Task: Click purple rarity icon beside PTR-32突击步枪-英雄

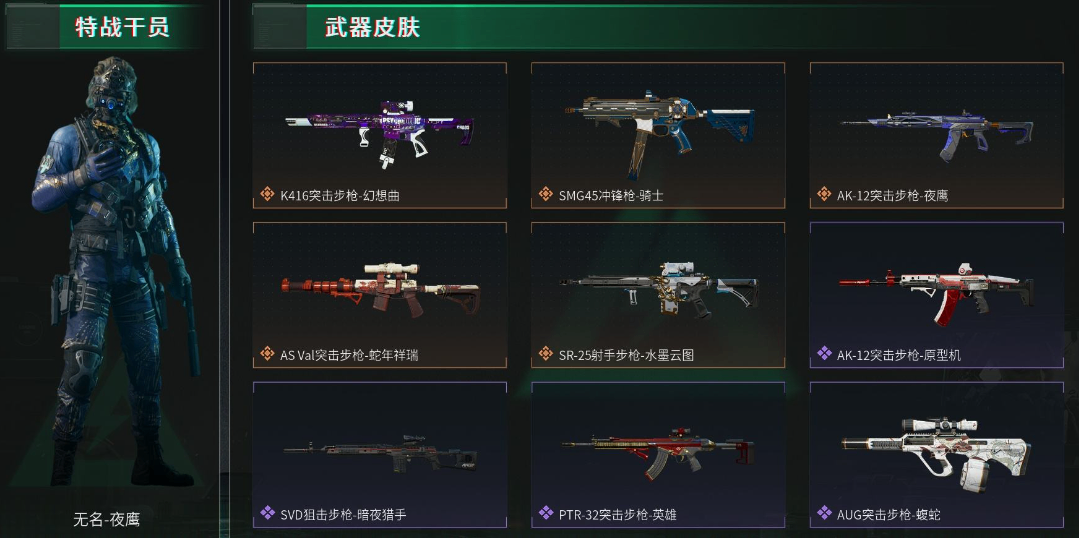Action: point(546,513)
